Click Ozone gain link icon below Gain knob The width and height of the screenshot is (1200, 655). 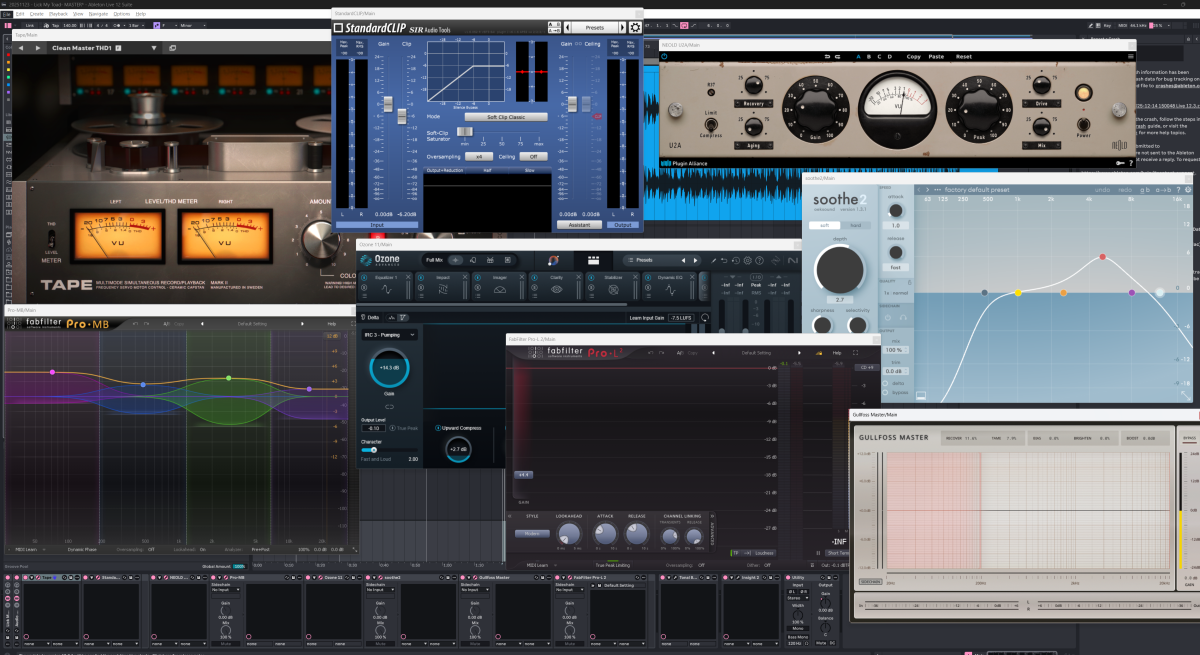pyautogui.click(x=390, y=407)
